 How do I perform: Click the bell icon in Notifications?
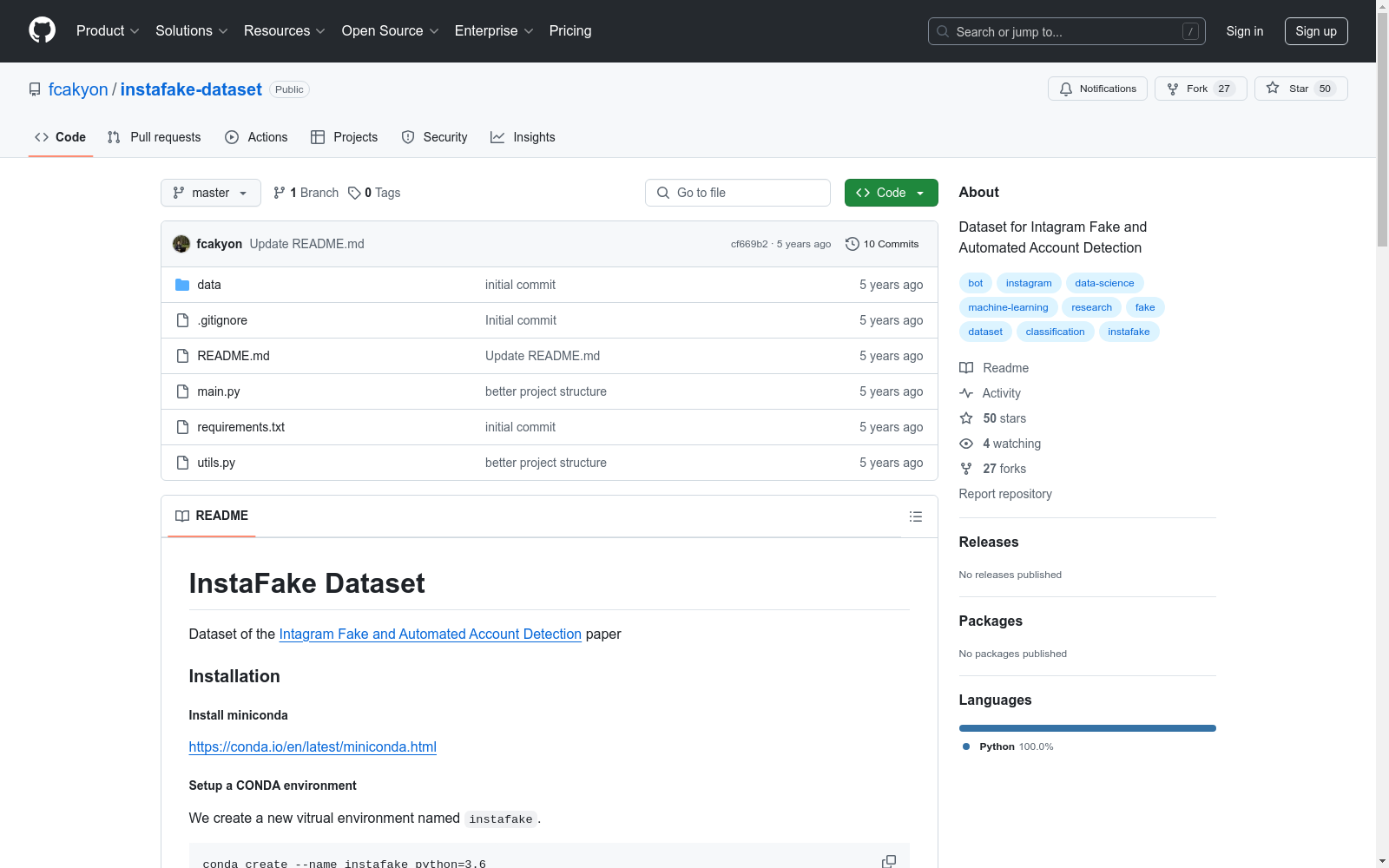(1066, 89)
